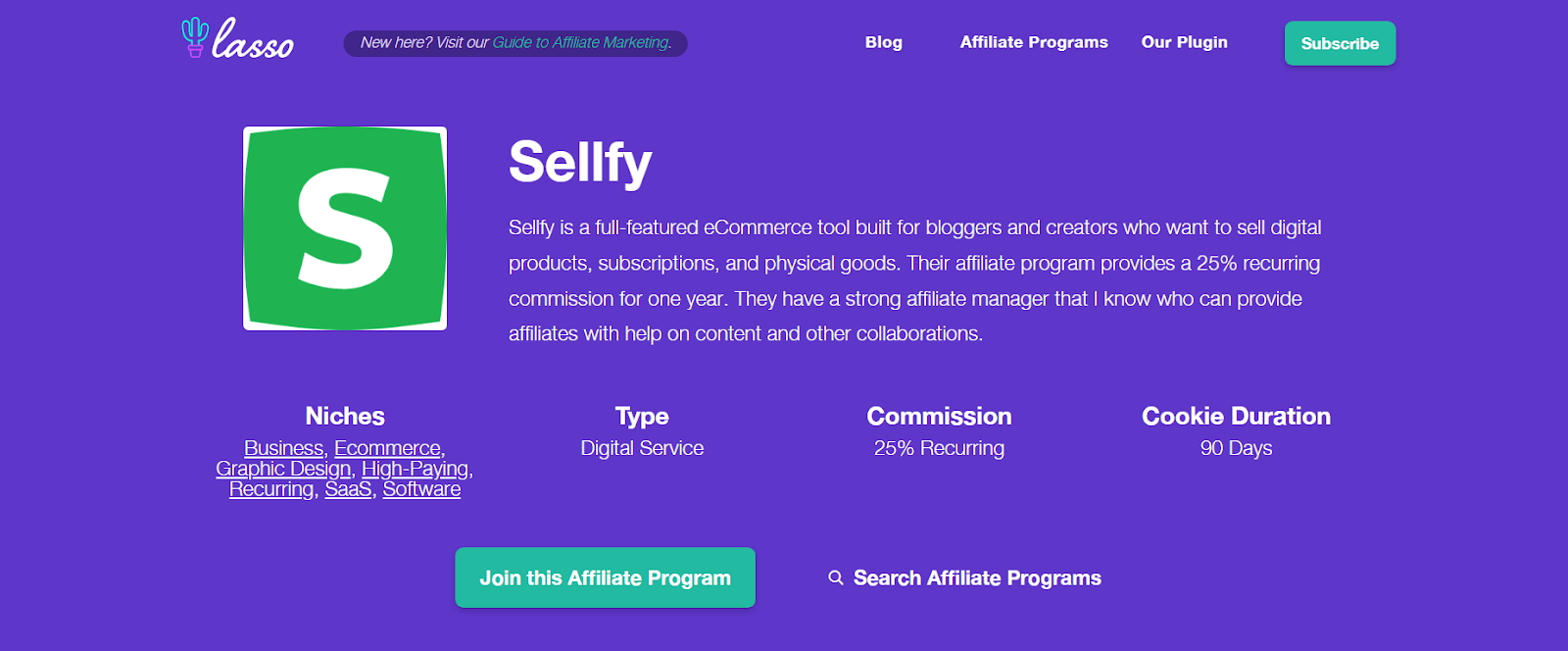Viewport: 1568px width, 651px height.
Task: Open the Blog menu item
Action: pos(883,42)
